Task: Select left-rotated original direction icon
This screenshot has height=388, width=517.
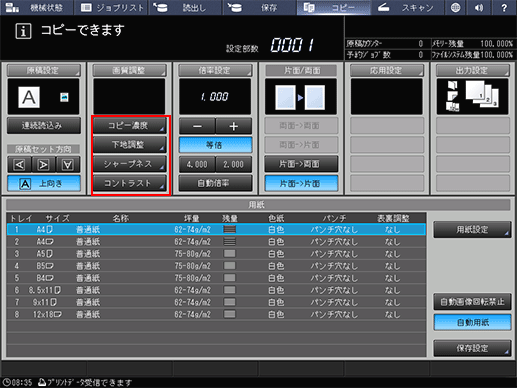Action: (x=19, y=165)
